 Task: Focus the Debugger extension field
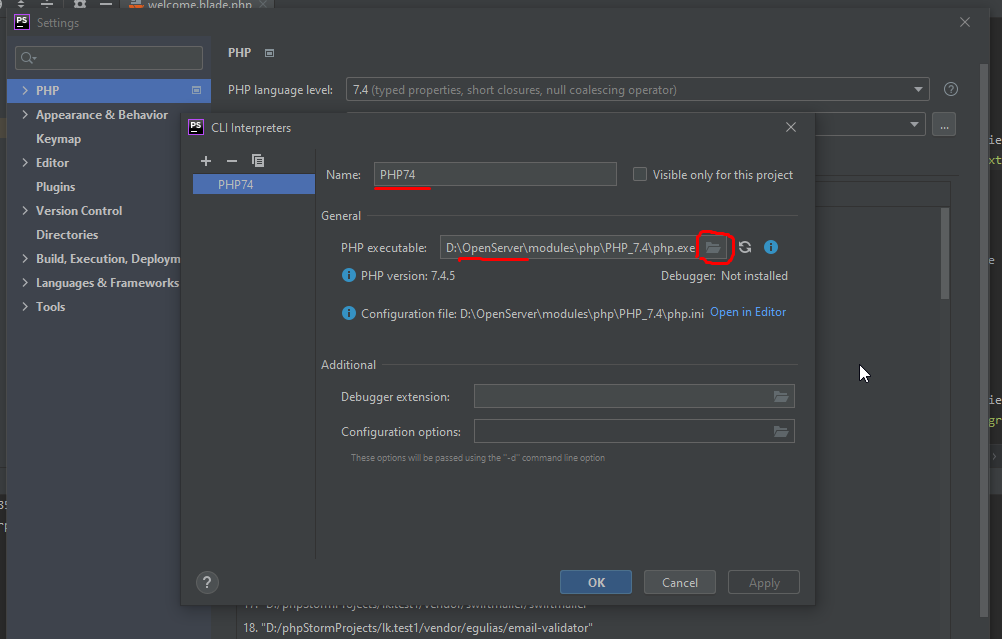pos(623,397)
